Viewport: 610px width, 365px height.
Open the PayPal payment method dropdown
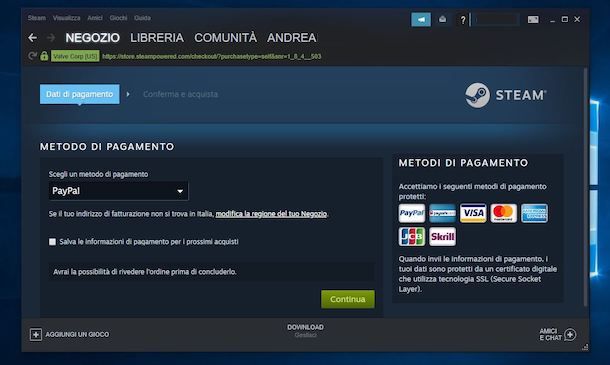click(119, 191)
